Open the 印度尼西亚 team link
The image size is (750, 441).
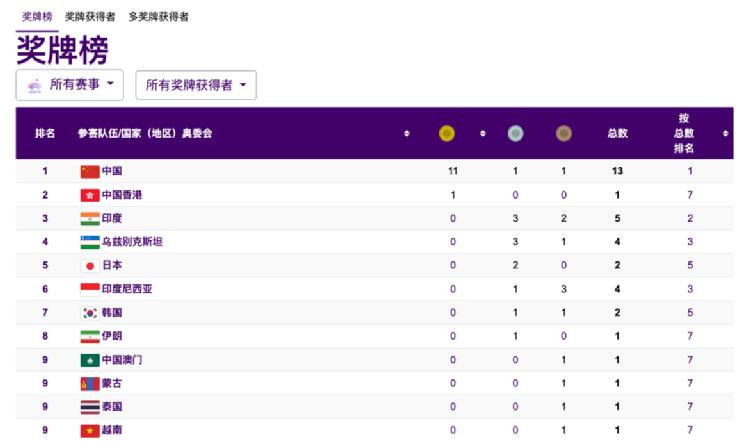(x=127, y=289)
